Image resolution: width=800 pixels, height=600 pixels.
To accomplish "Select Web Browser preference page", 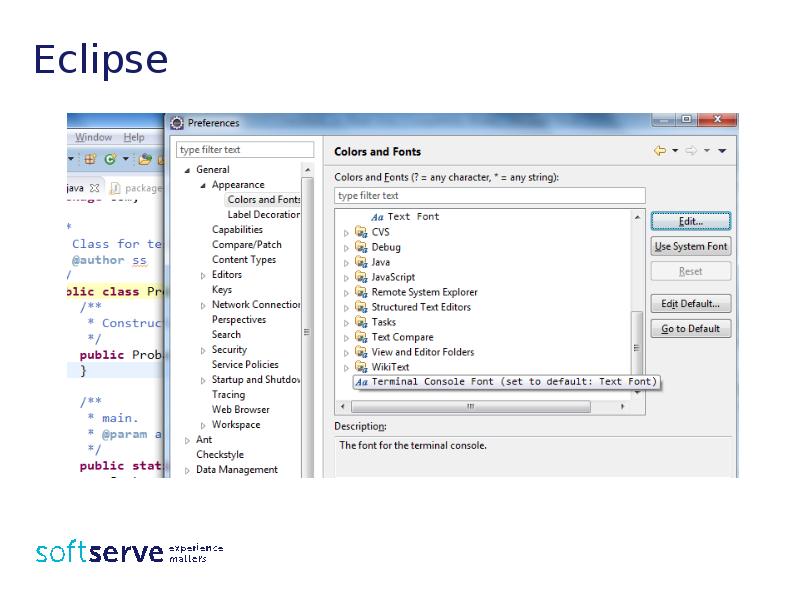I will pos(241,410).
